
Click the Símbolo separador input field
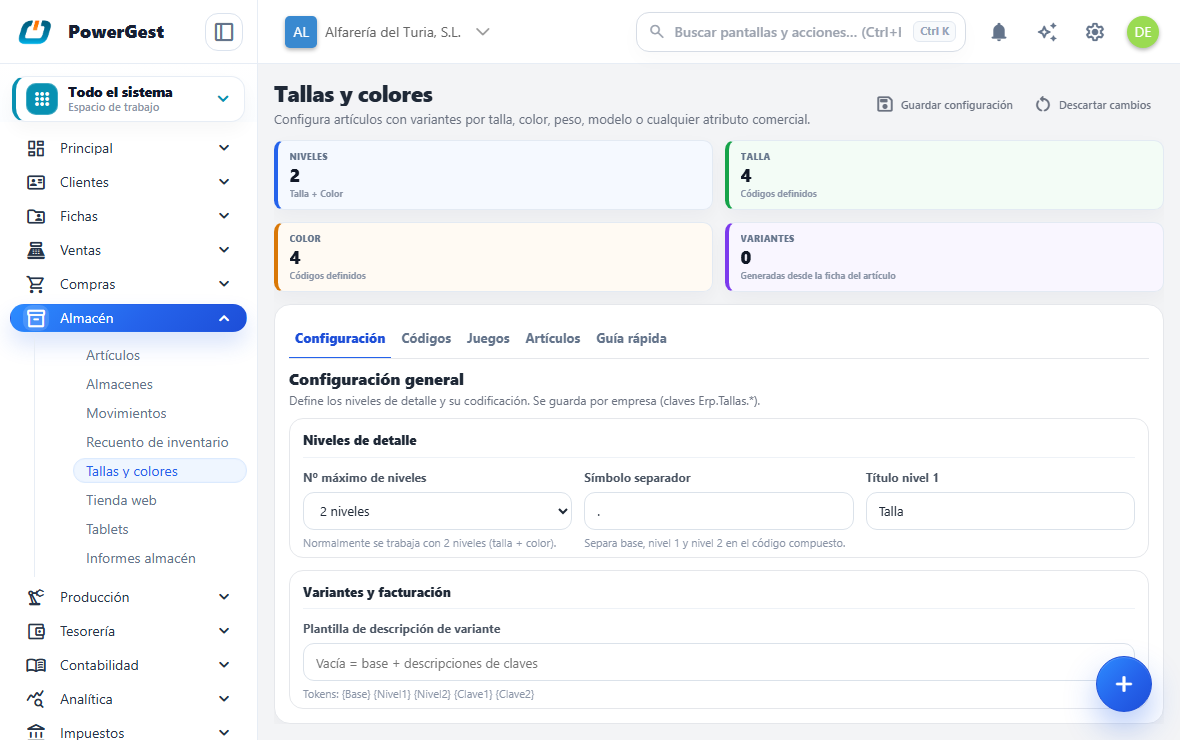[x=719, y=511]
